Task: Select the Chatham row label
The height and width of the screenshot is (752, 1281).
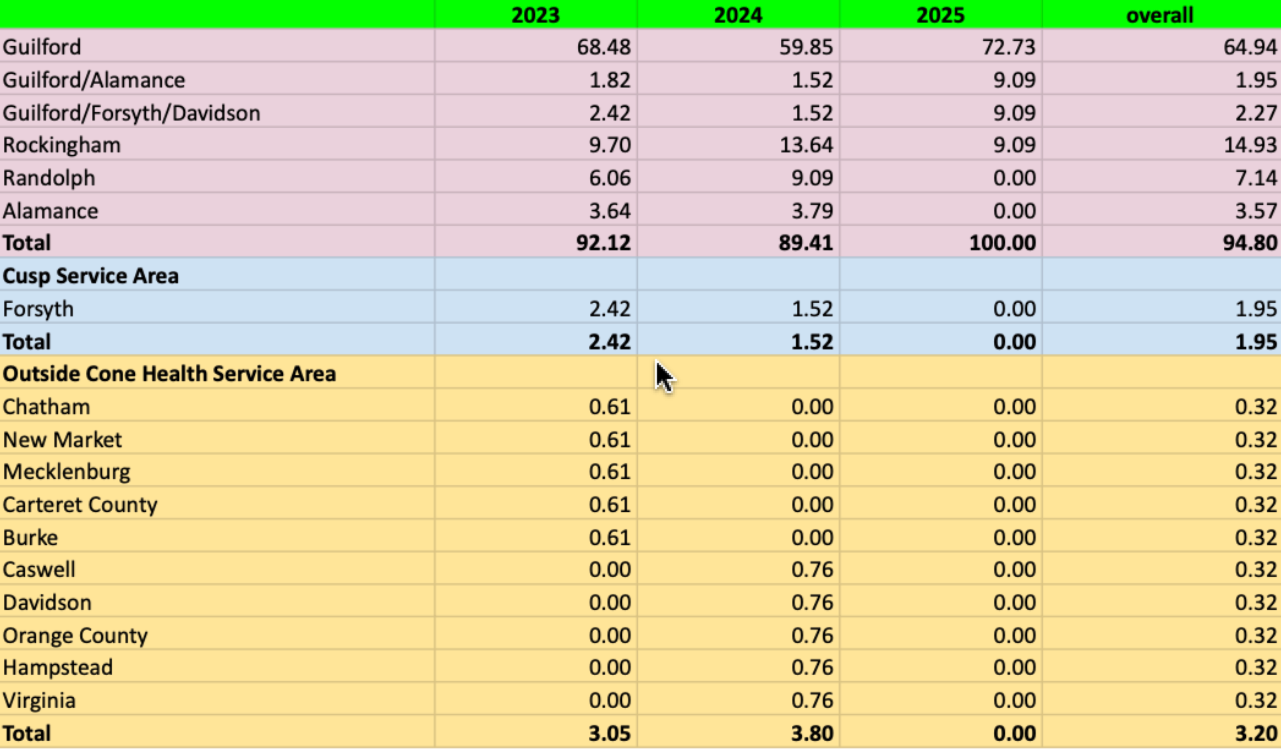Action: tap(216, 407)
